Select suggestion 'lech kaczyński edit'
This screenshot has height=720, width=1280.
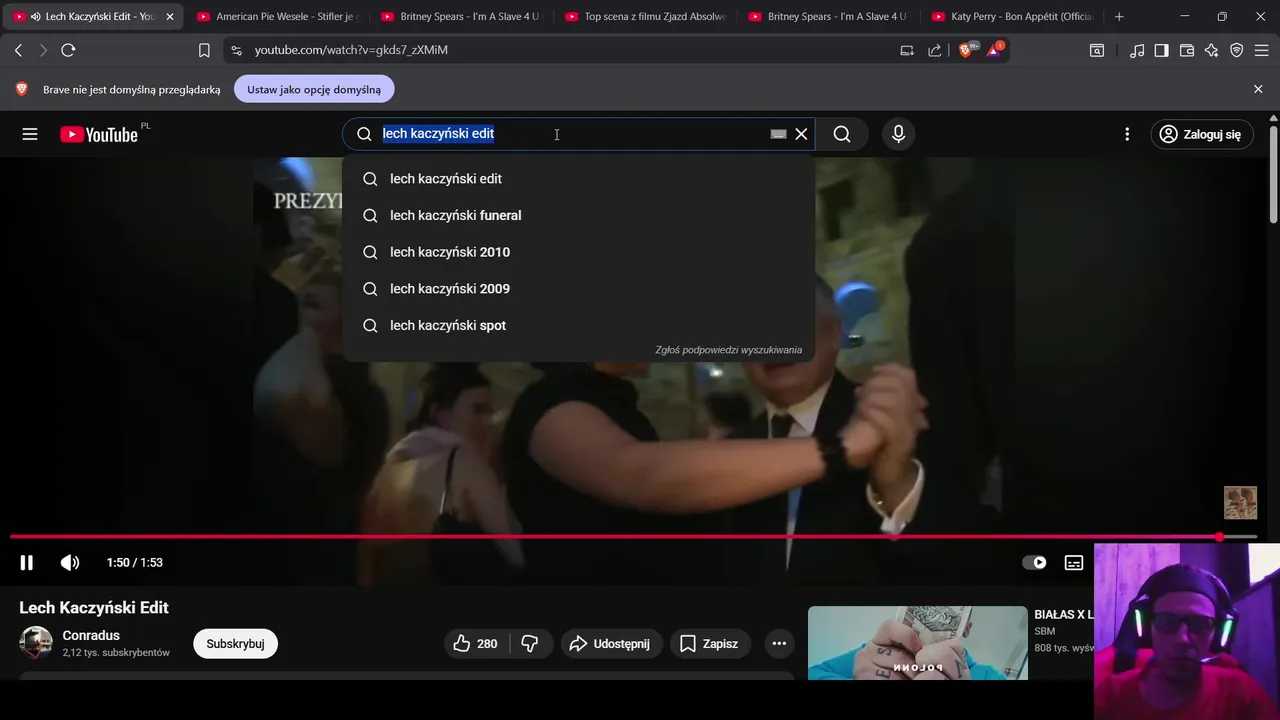click(578, 179)
